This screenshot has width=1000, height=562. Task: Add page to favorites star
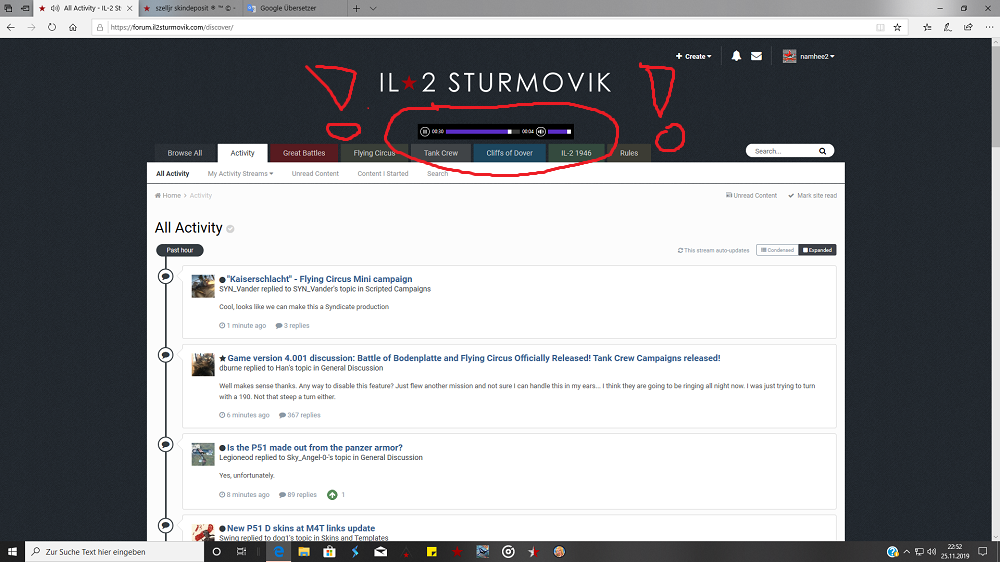point(897,27)
